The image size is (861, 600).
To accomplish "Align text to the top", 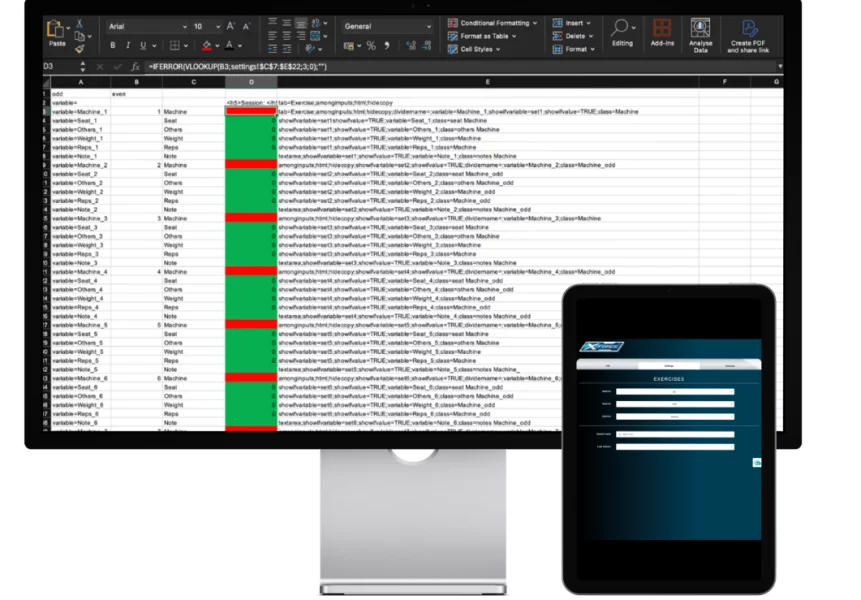I will pyautogui.click(x=272, y=23).
